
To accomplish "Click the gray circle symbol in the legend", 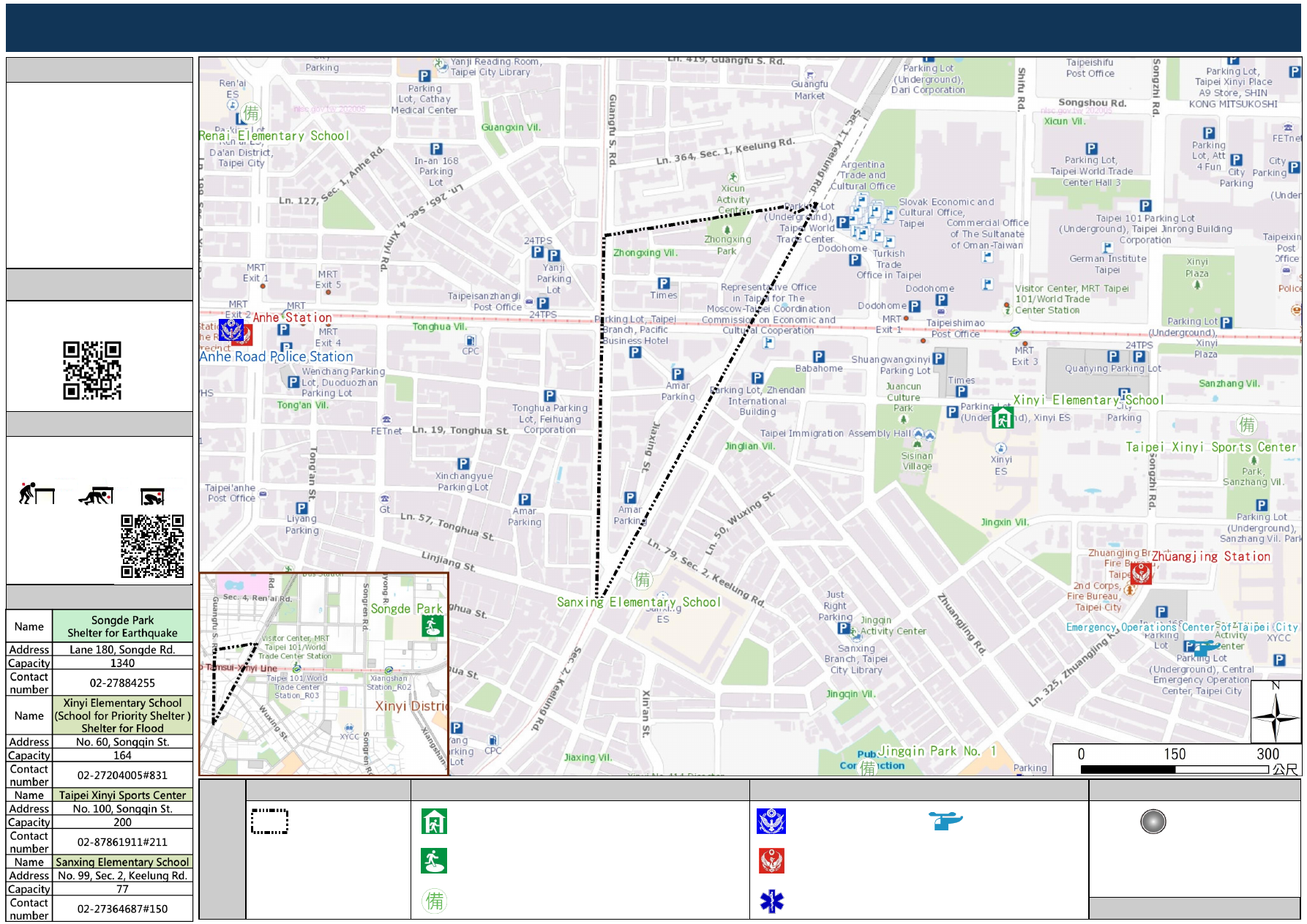I will click(1153, 822).
